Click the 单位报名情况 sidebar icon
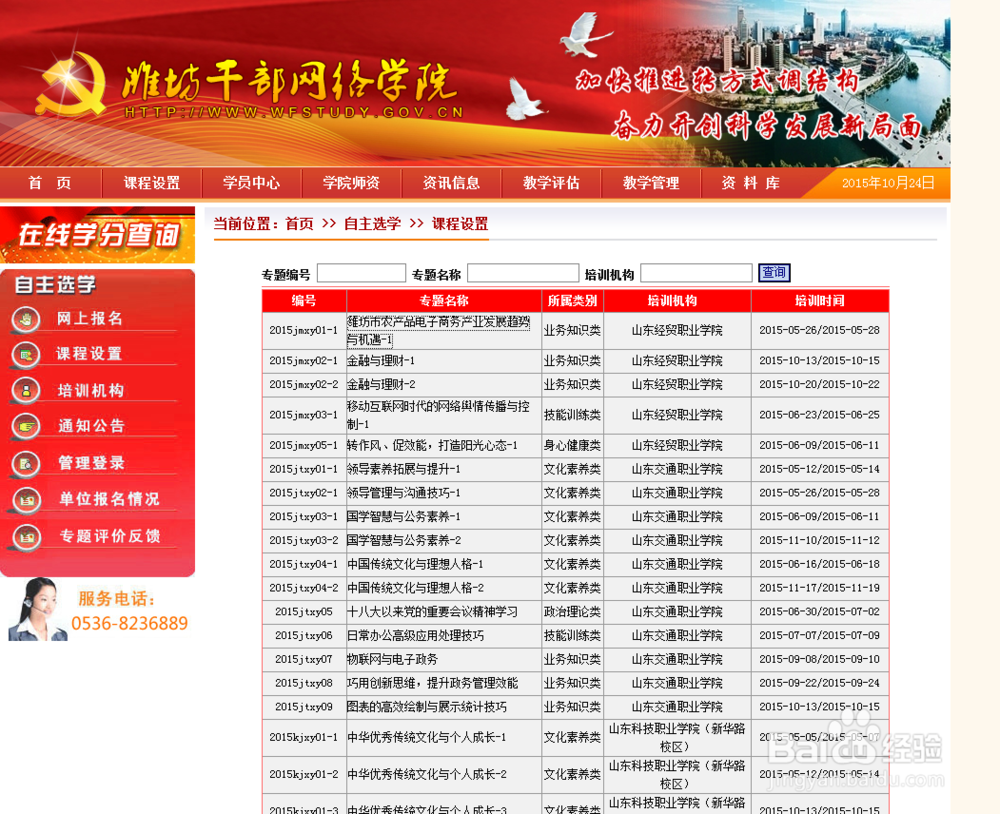Screen dimensions: 1000x814 tap(26, 500)
